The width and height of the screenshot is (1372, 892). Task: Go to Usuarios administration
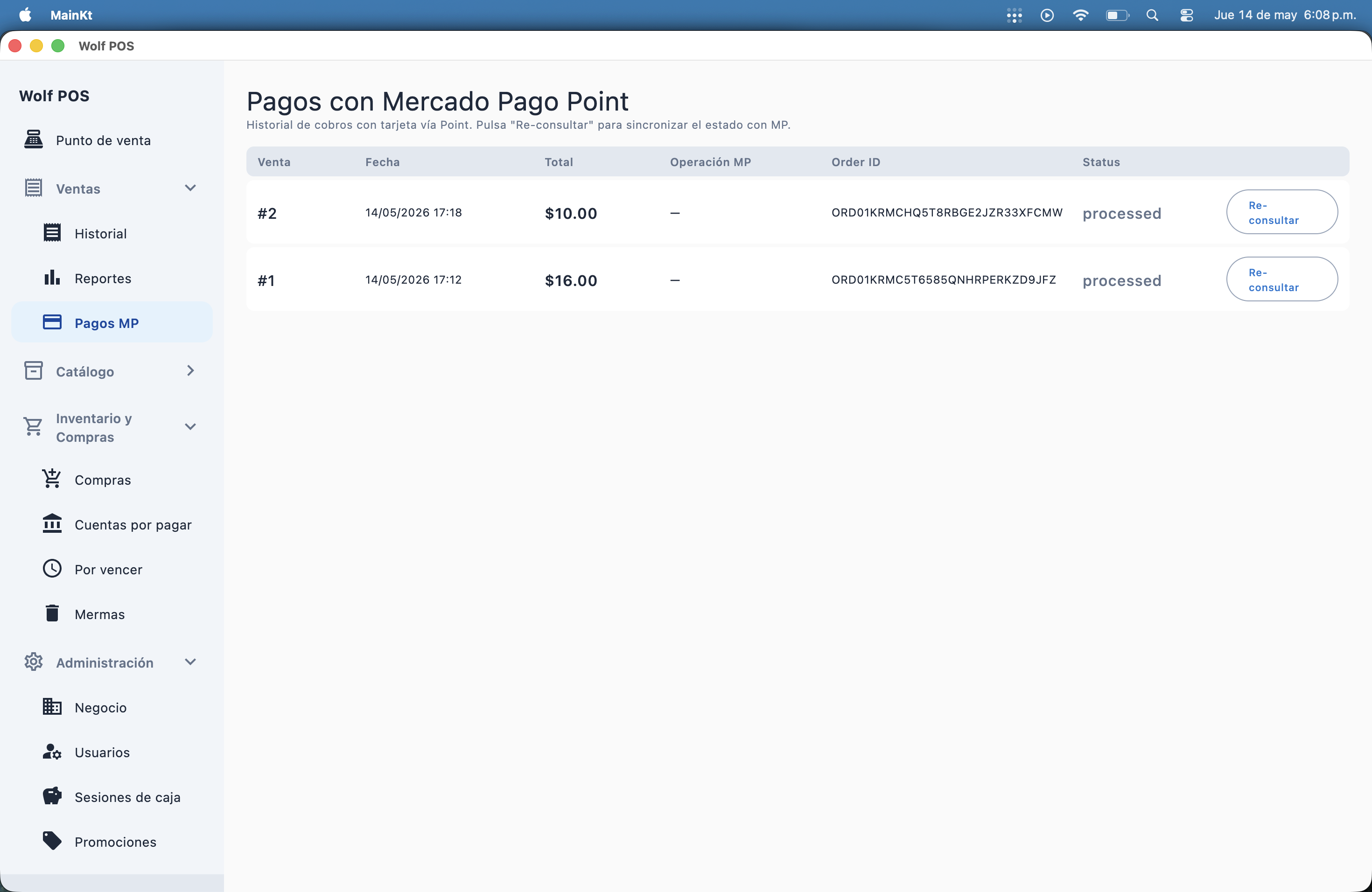(x=112, y=752)
